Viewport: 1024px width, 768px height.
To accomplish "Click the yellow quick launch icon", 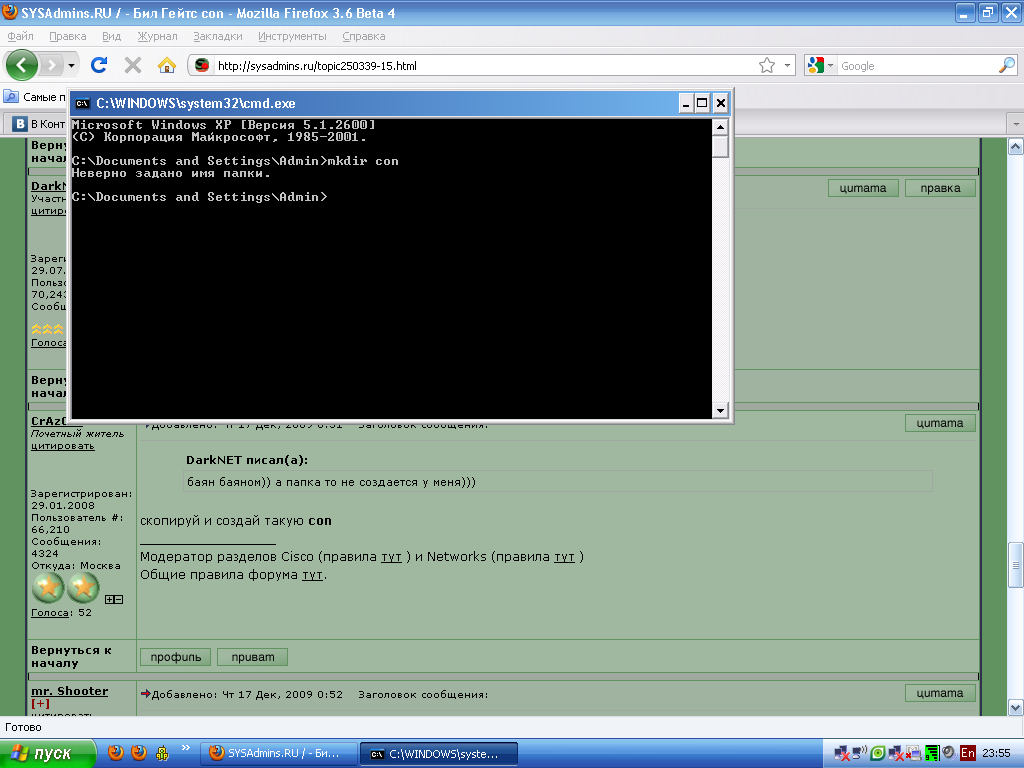I will click(163, 753).
